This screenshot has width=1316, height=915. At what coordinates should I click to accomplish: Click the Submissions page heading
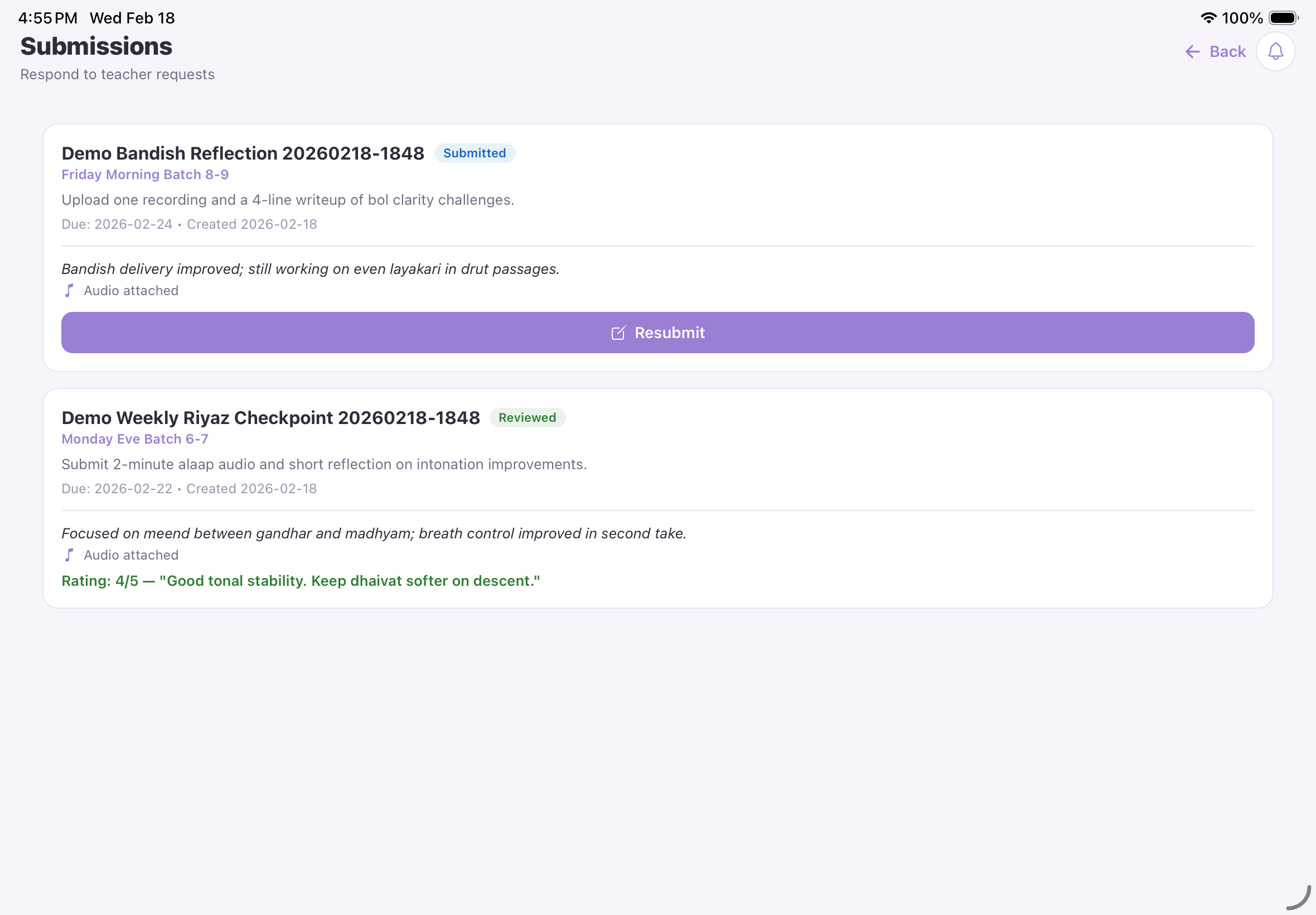click(x=96, y=46)
